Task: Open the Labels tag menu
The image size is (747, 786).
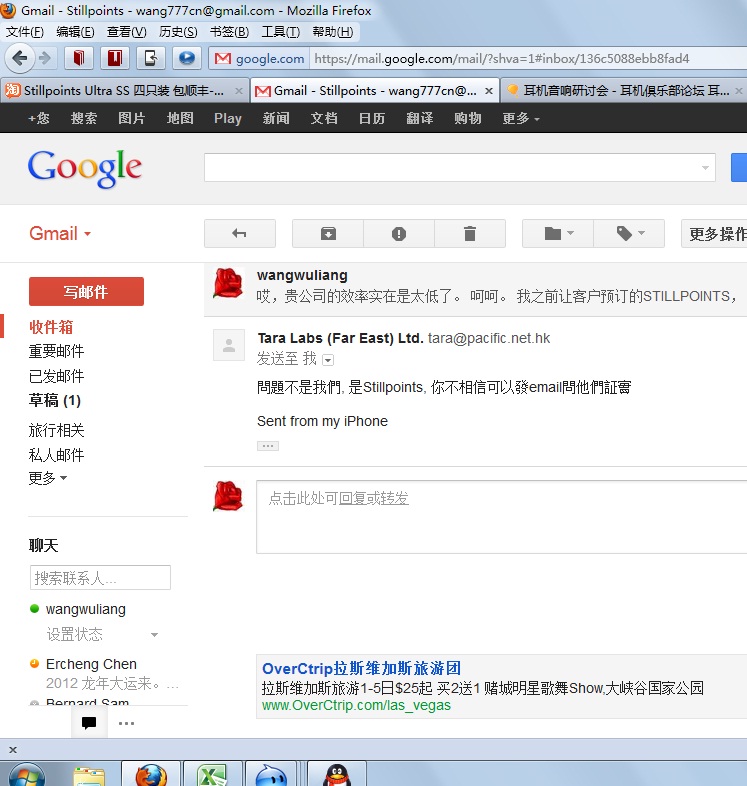Action: pos(629,234)
